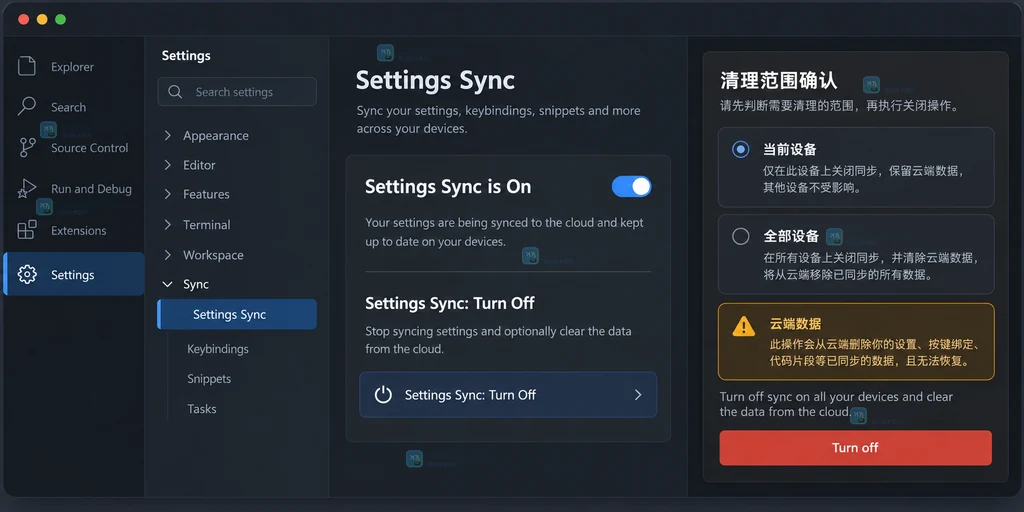Click the Settings Sync: Turn Off section heading
Viewport: 1024px width, 512px height.
(450, 303)
